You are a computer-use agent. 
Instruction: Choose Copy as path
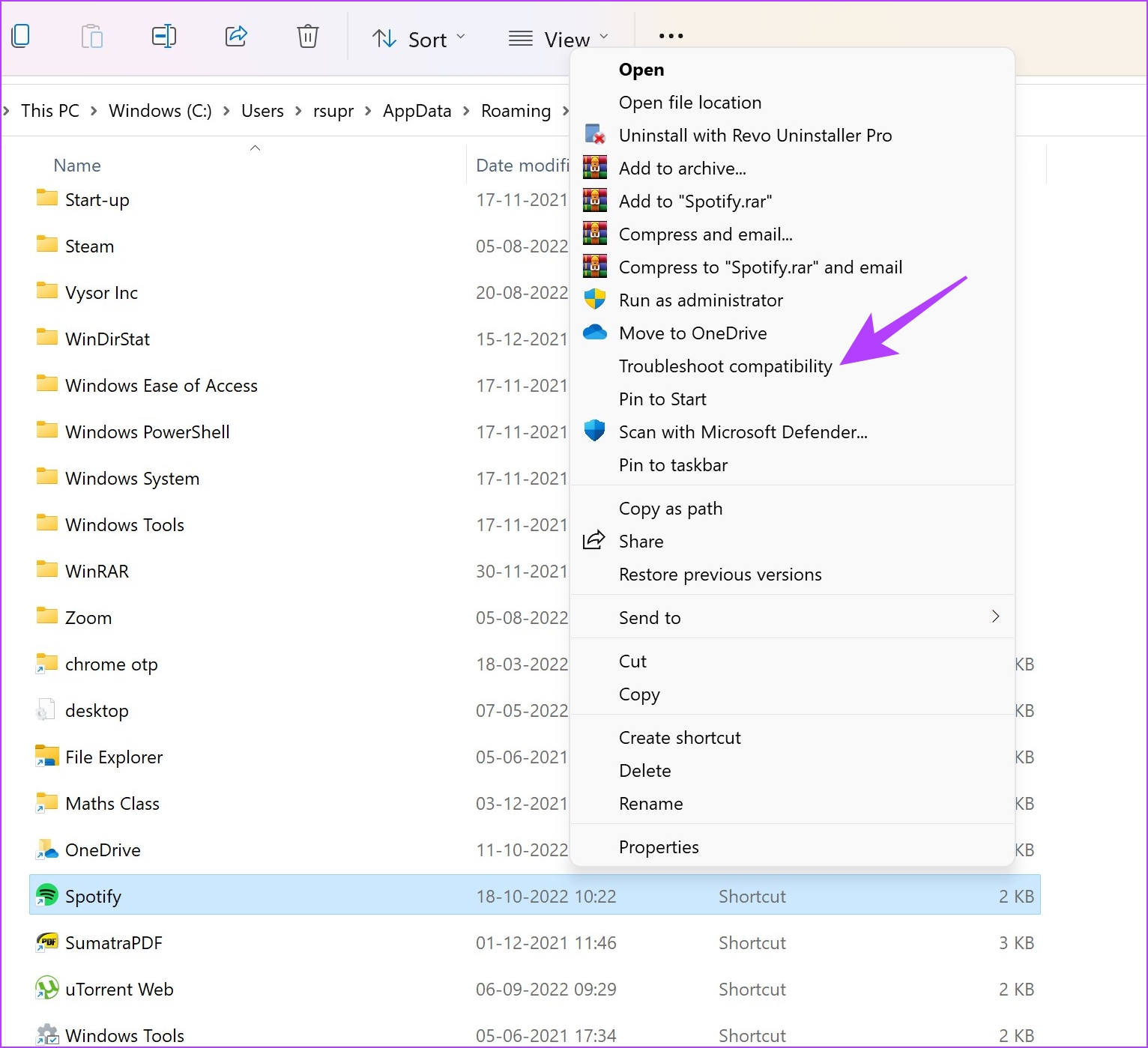coord(792,509)
